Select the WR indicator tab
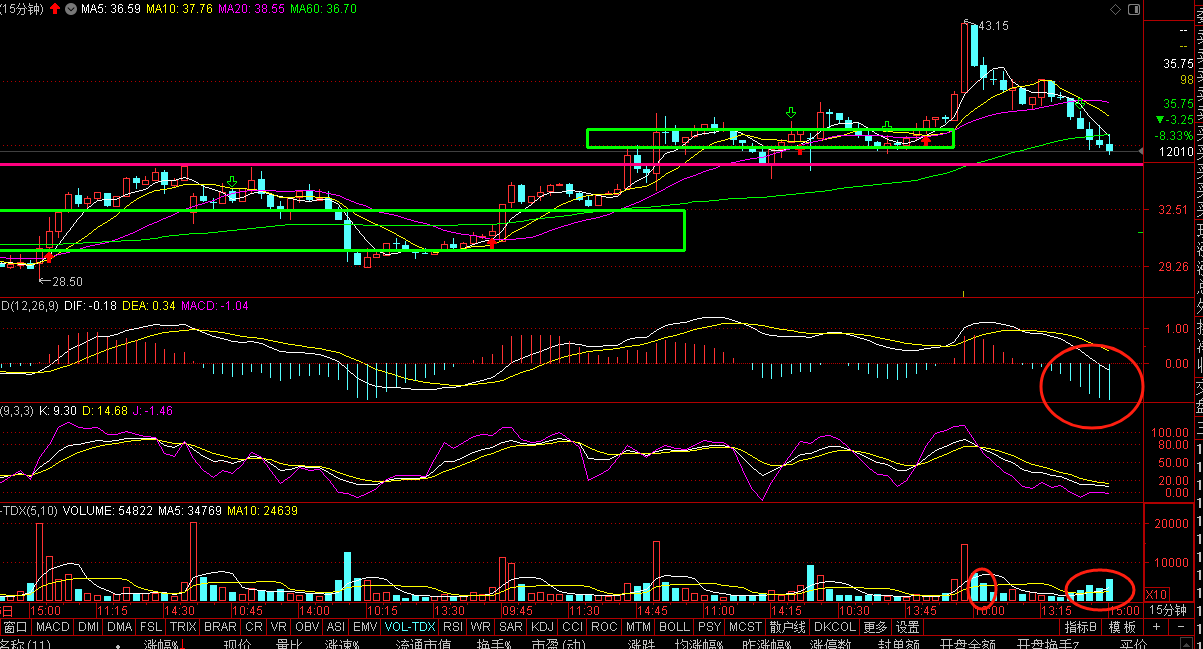Screen dimensions: 1203x649 482,627
